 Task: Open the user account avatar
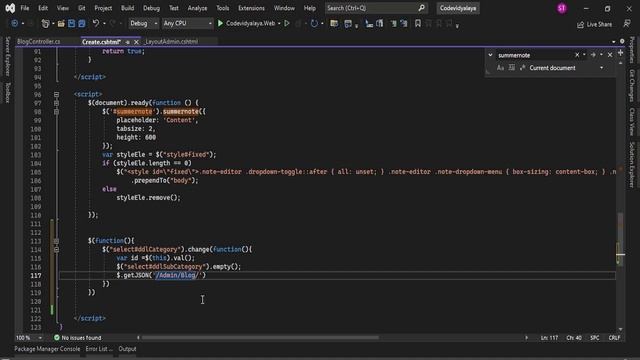(562, 8)
